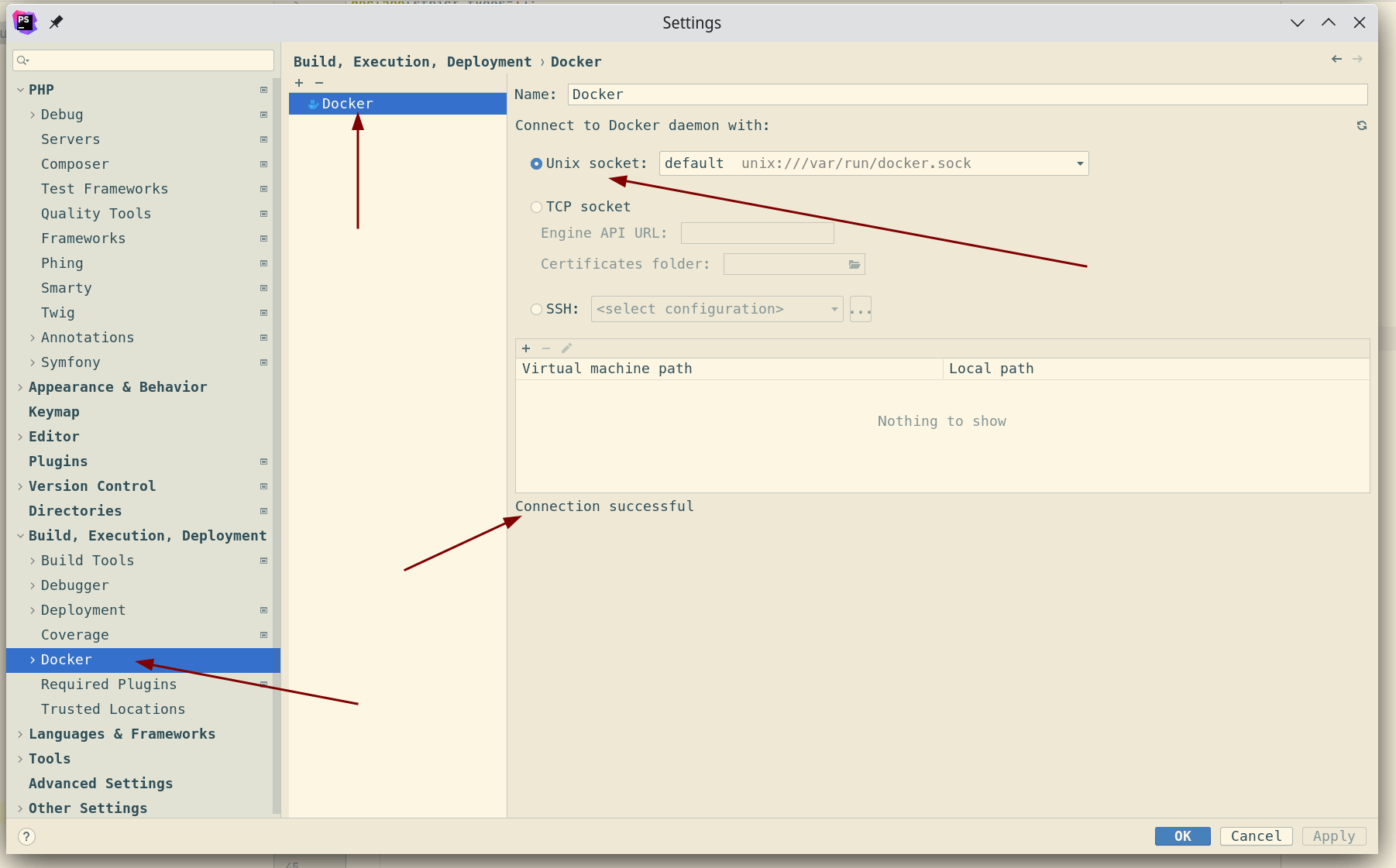This screenshot has height=868, width=1396.
Task: Open the Unix socket default dropdown
Action: (1078, 163)
